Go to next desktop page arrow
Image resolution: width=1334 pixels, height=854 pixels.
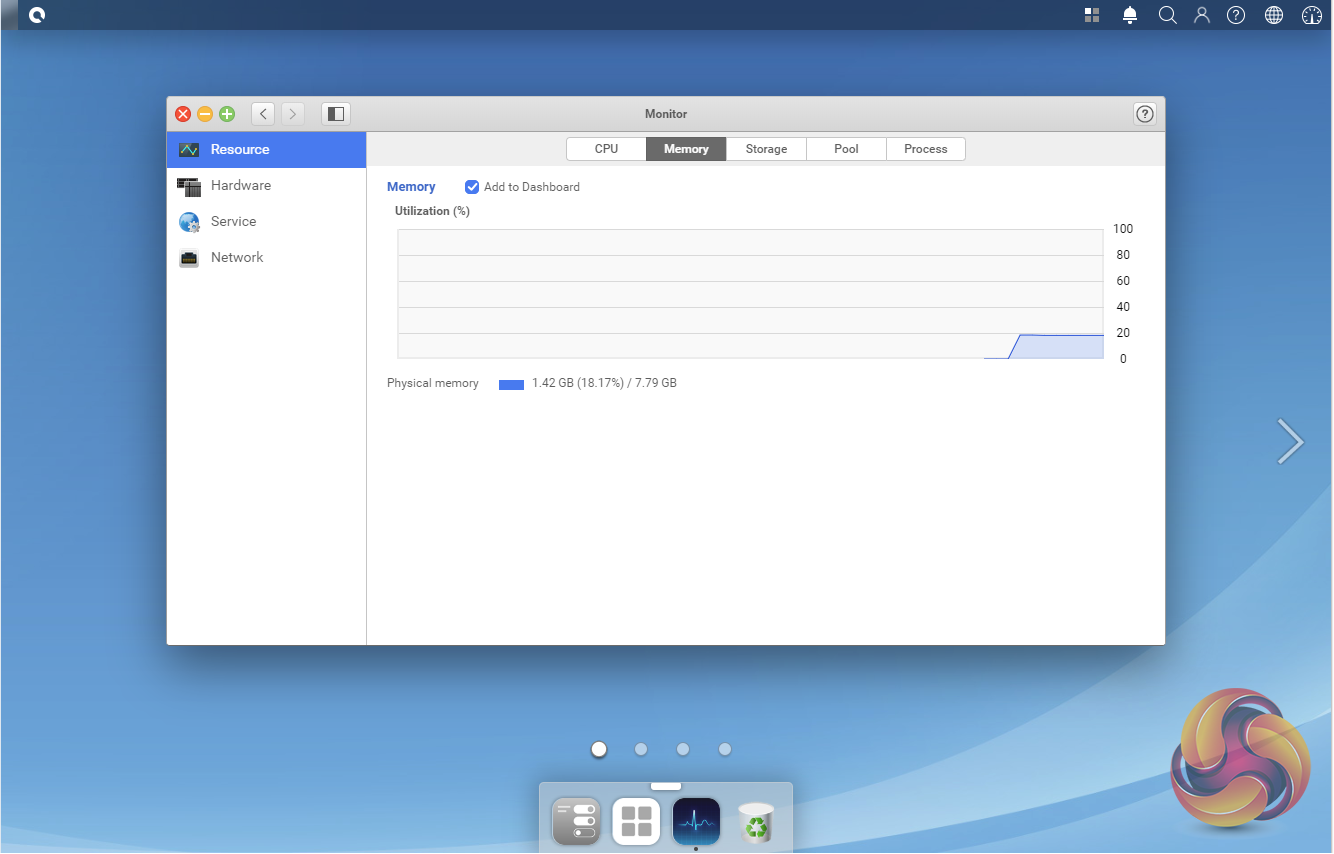[1290, 441]
